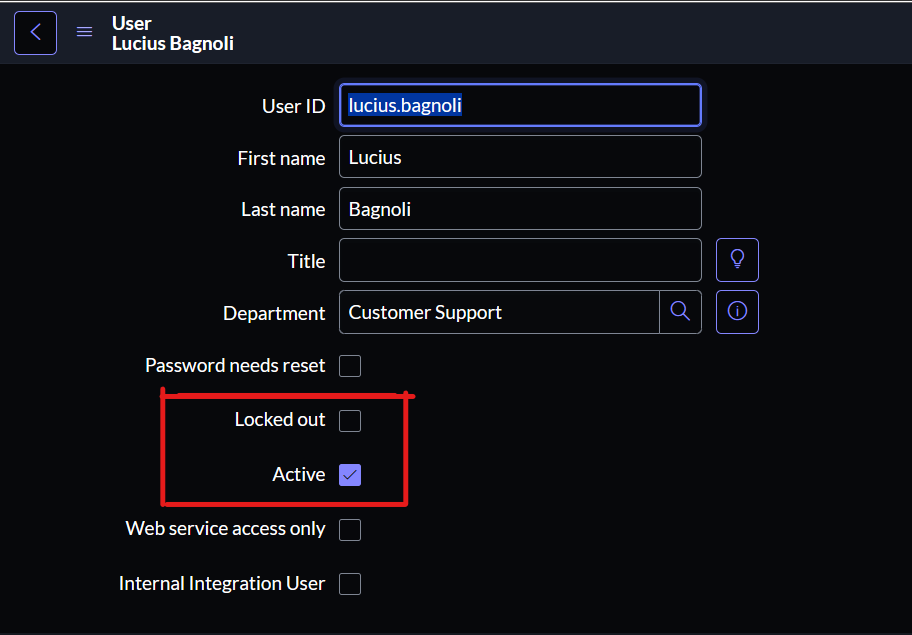Click the Department field label

pyautogui.click(x=274, y=313)
